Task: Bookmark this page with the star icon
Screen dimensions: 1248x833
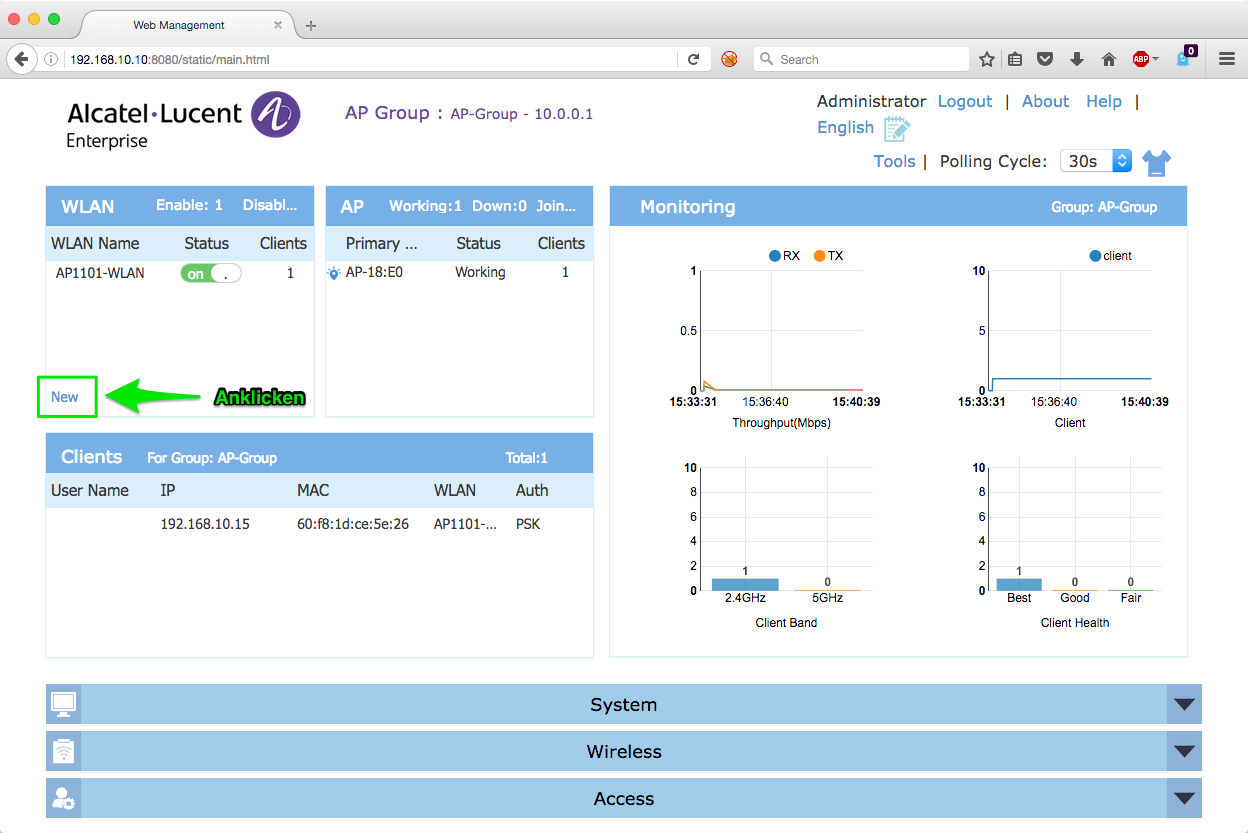Action: coord(986,60)
